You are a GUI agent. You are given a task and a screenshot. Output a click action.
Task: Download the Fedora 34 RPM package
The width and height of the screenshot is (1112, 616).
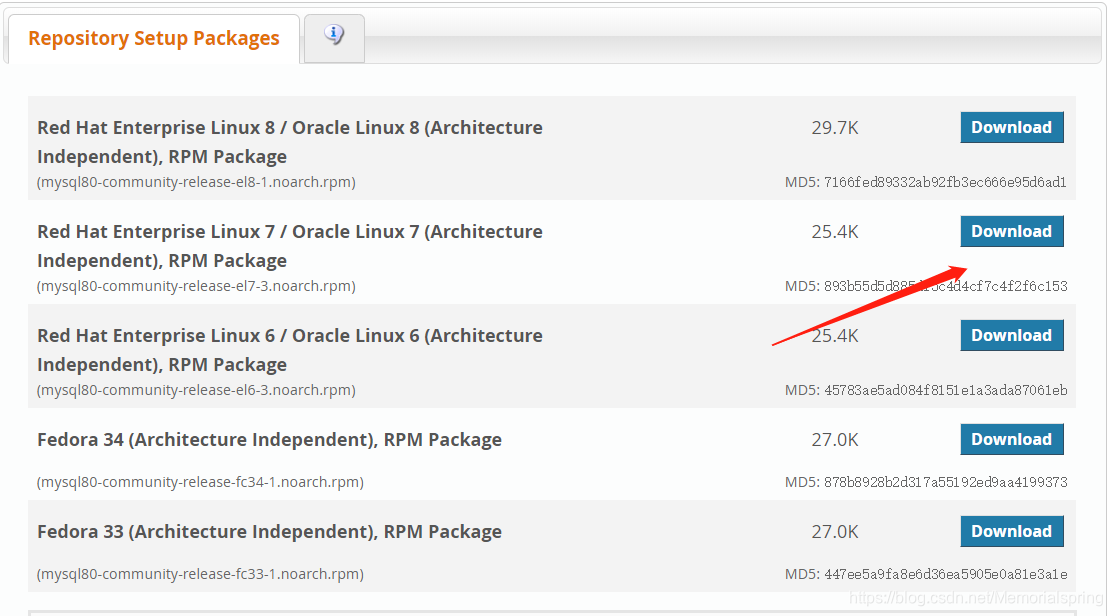point(1012,439)
